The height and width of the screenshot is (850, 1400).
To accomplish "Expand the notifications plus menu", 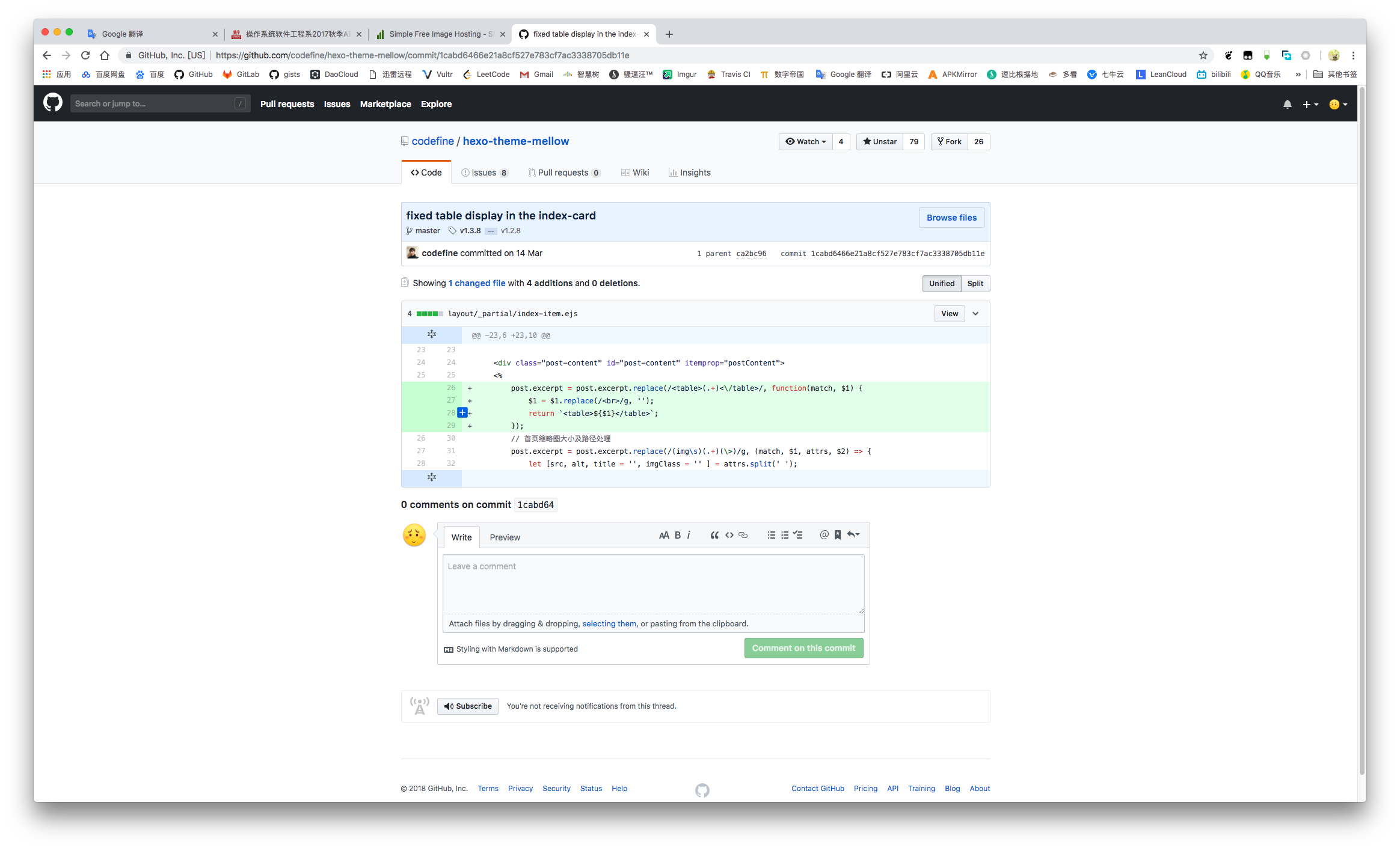I will pyautogui.click(x=1310, y=104).
